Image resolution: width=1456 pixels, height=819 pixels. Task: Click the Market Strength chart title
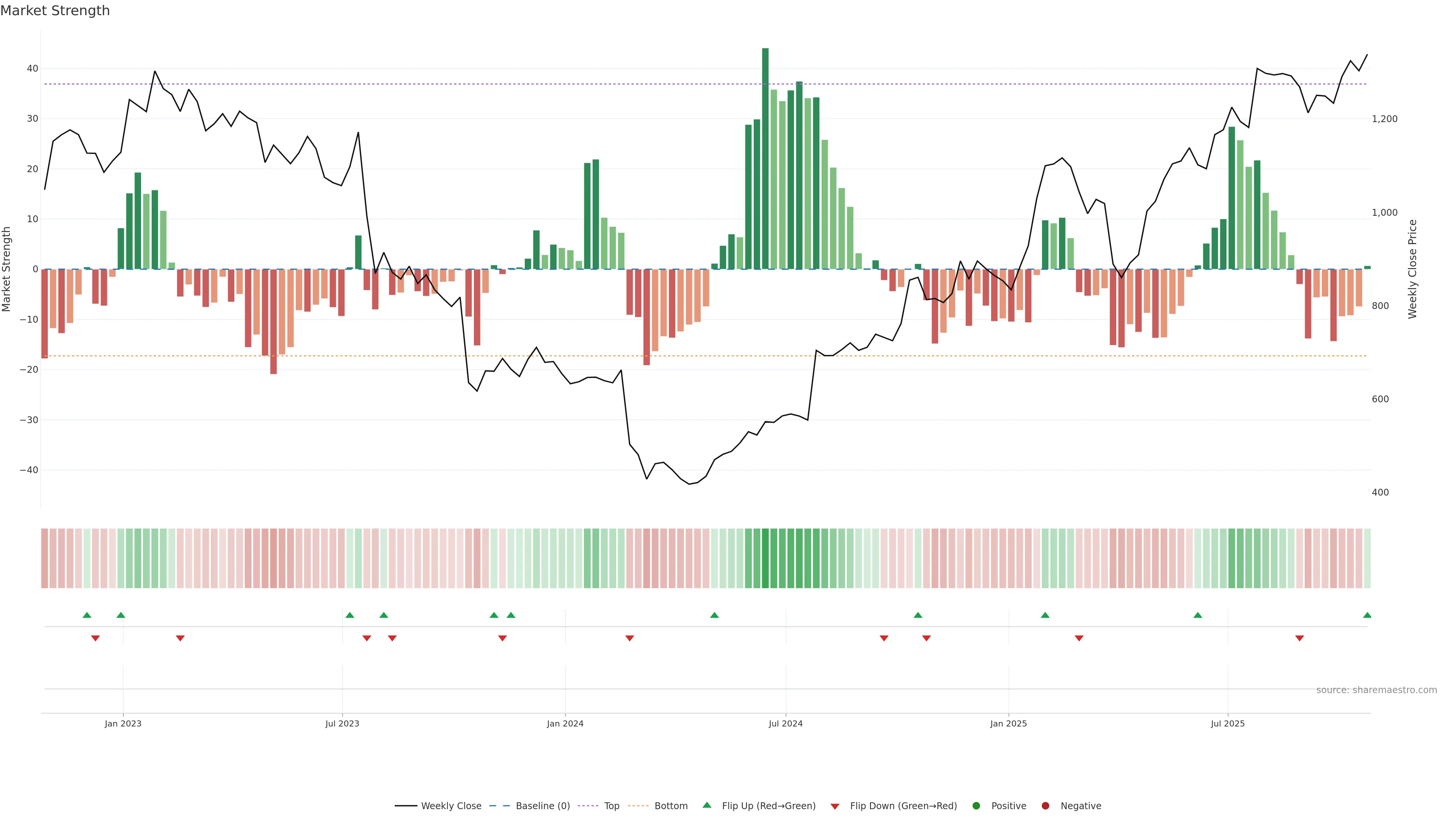coord(55,11)
